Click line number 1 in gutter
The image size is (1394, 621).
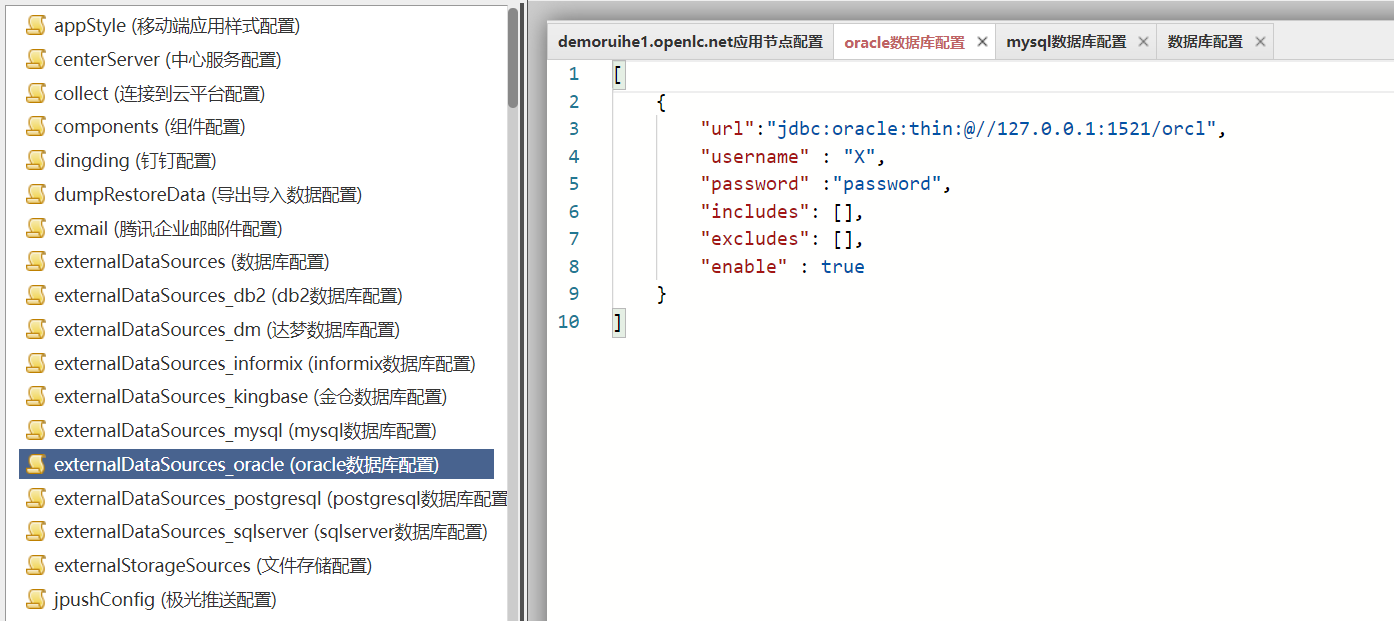(573, 74)
